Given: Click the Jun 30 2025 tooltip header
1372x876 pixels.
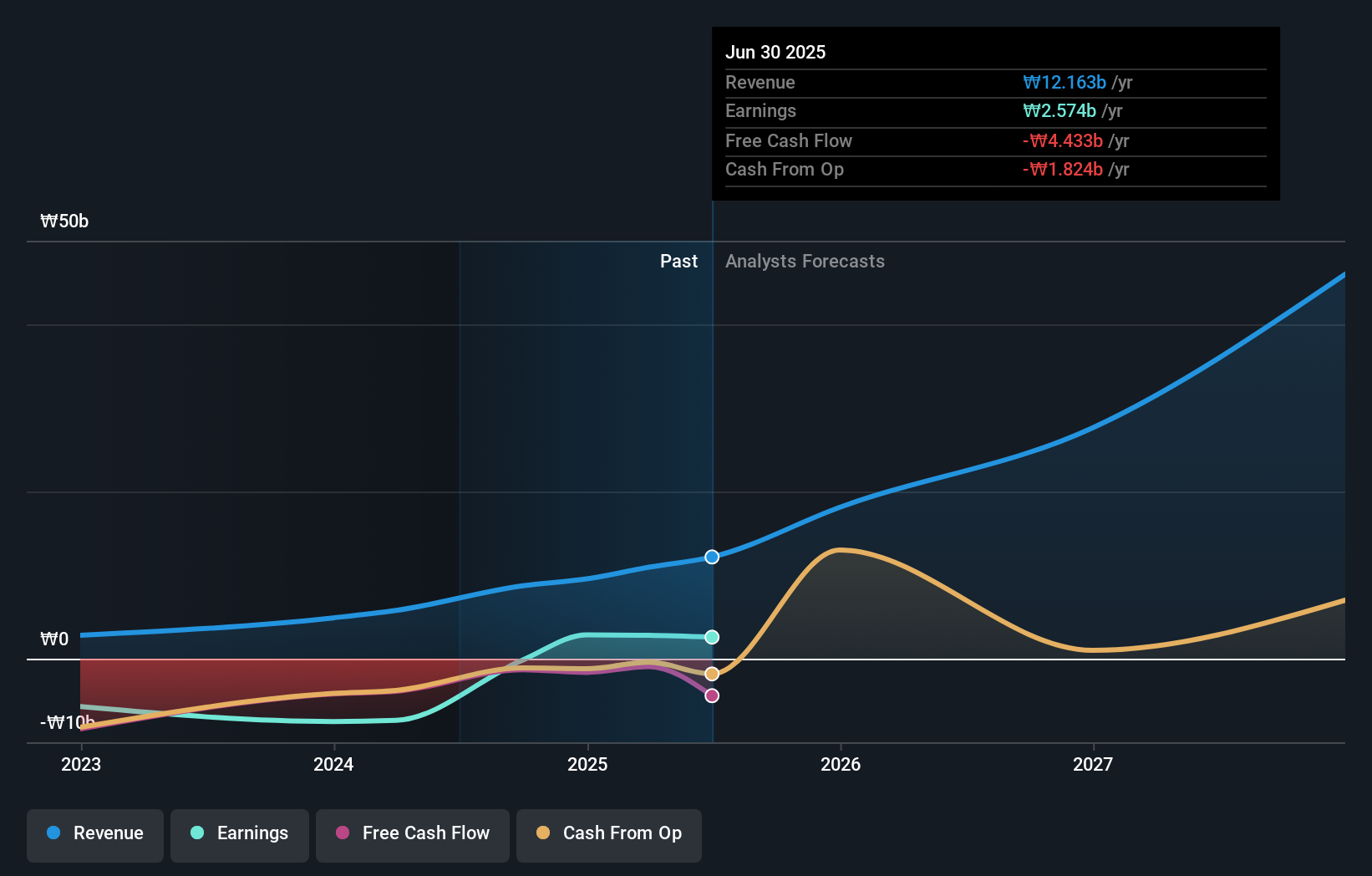Looking at the screenshot, I should click(775, 52).
